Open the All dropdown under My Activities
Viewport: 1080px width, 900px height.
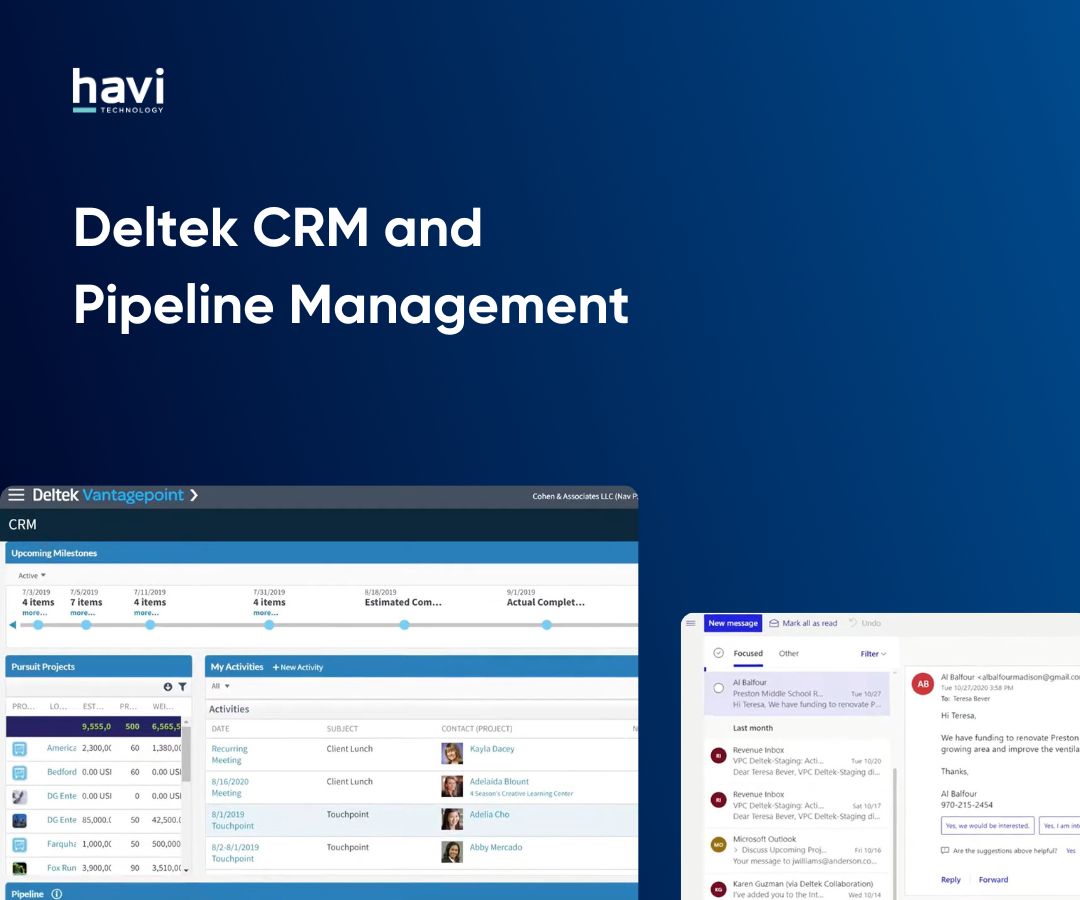(x=220, y=686)
